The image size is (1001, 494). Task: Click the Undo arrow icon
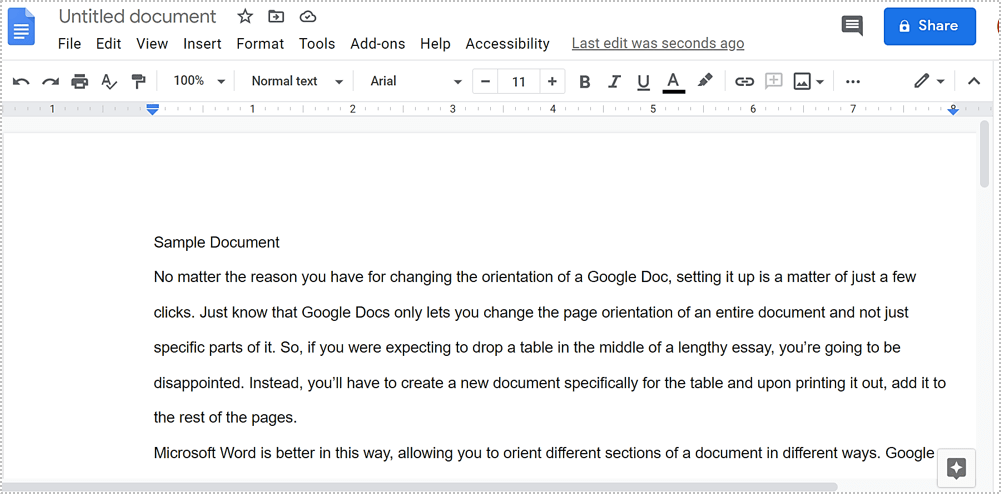click(x=21, y=82)
